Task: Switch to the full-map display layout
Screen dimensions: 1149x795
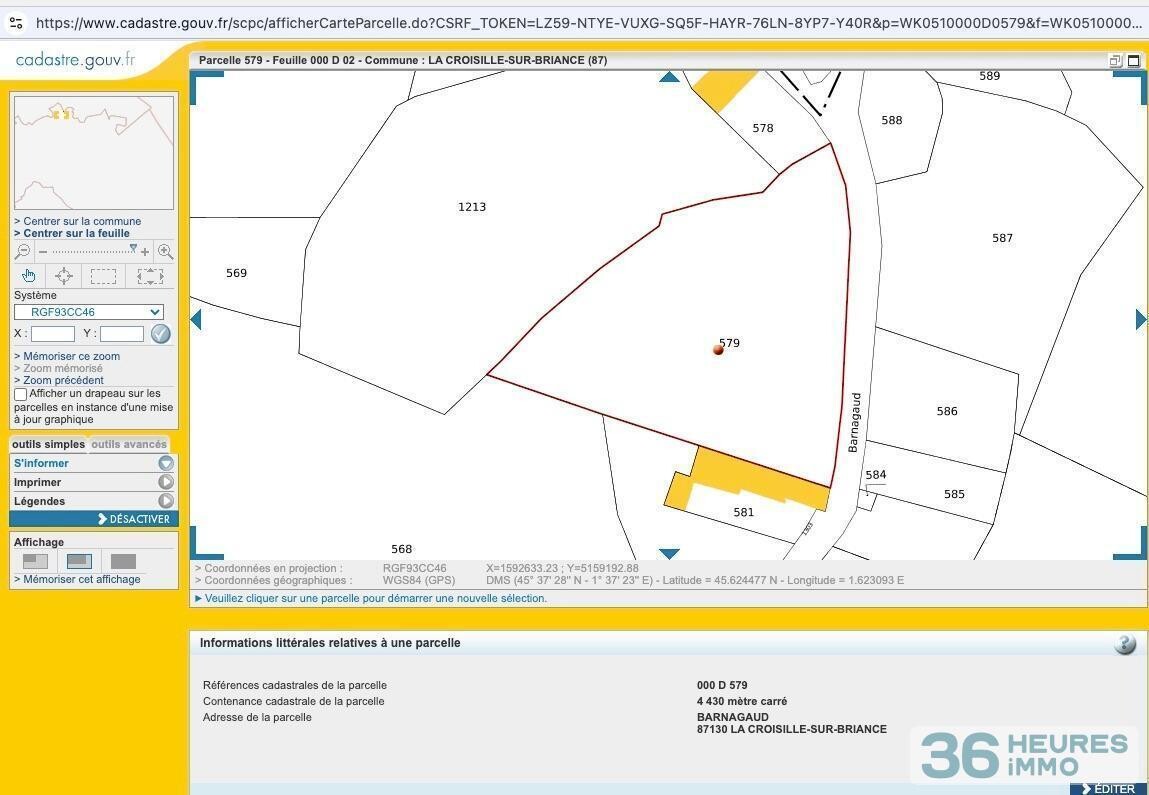Action: (x=123, y=561)
